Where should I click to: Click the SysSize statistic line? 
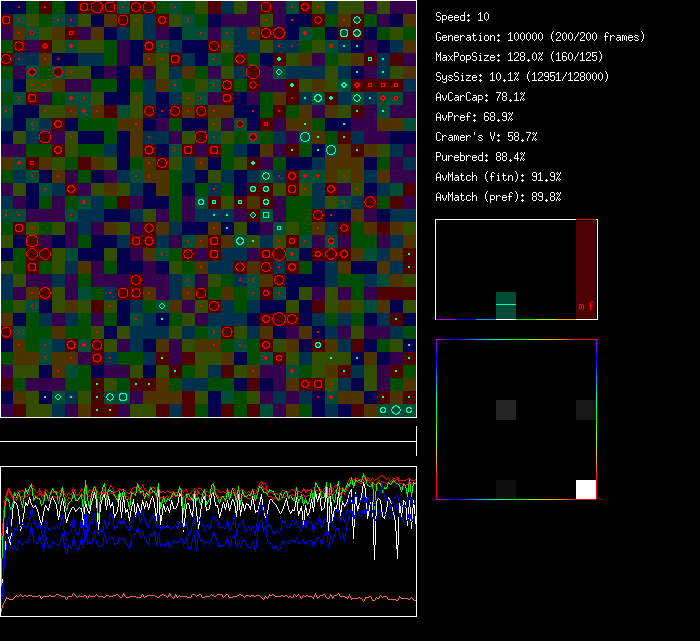(522, 77)
